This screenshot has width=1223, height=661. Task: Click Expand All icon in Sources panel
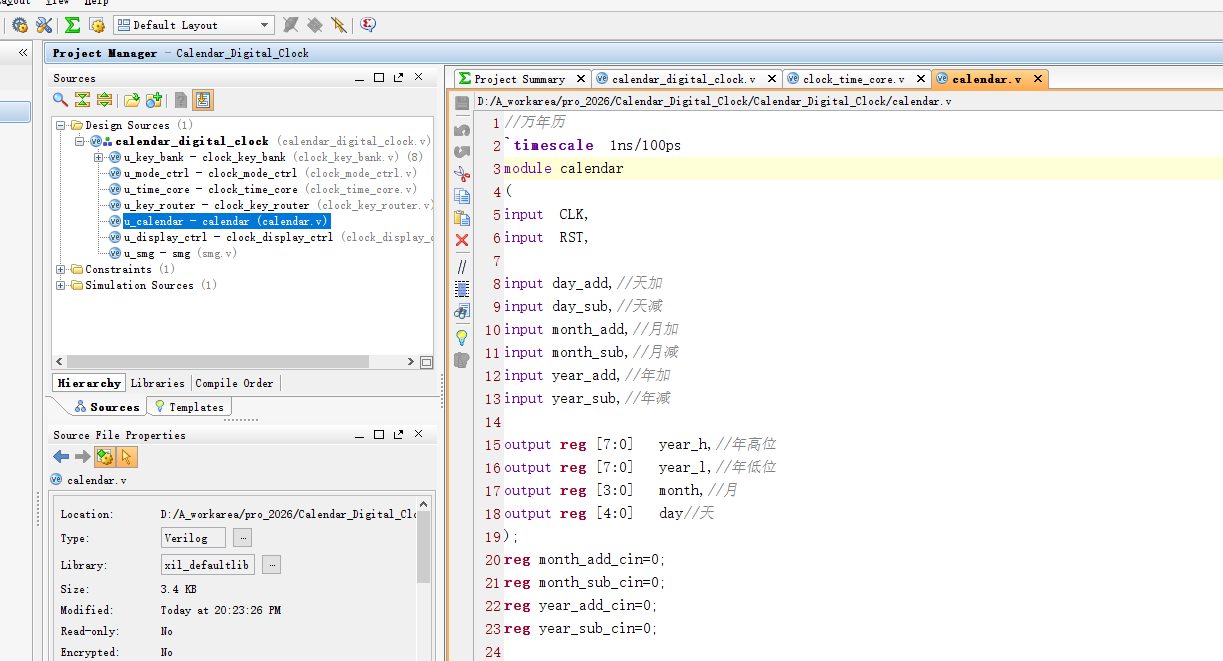pyautogui.click(x=103, y=100)
